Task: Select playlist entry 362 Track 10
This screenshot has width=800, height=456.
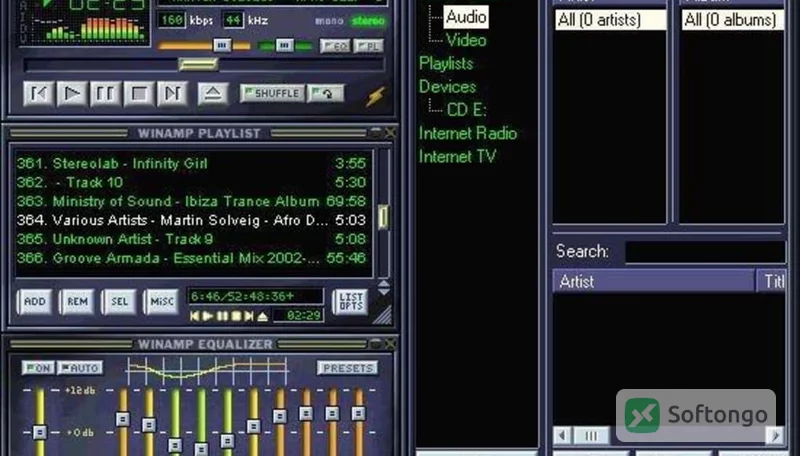Action: pos(191,182)
